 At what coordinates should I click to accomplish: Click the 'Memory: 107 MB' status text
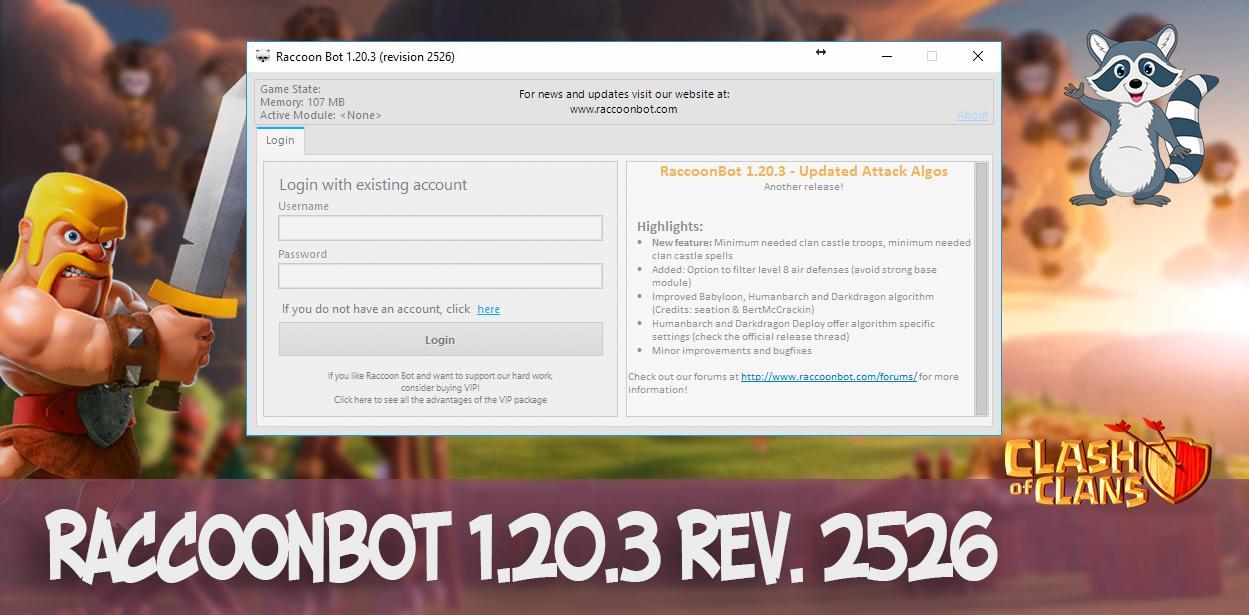302,102
